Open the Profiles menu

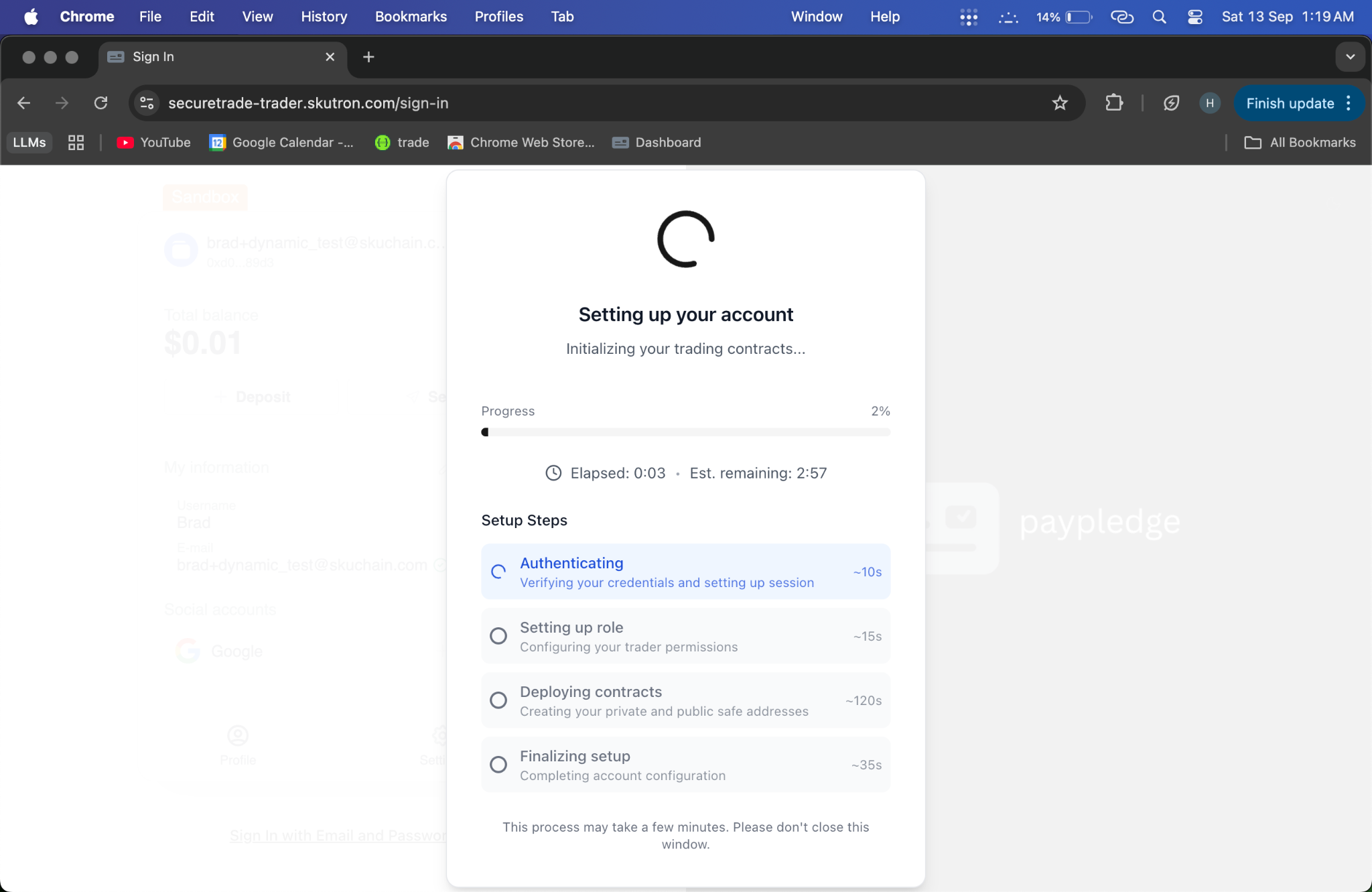click(498, 17)
